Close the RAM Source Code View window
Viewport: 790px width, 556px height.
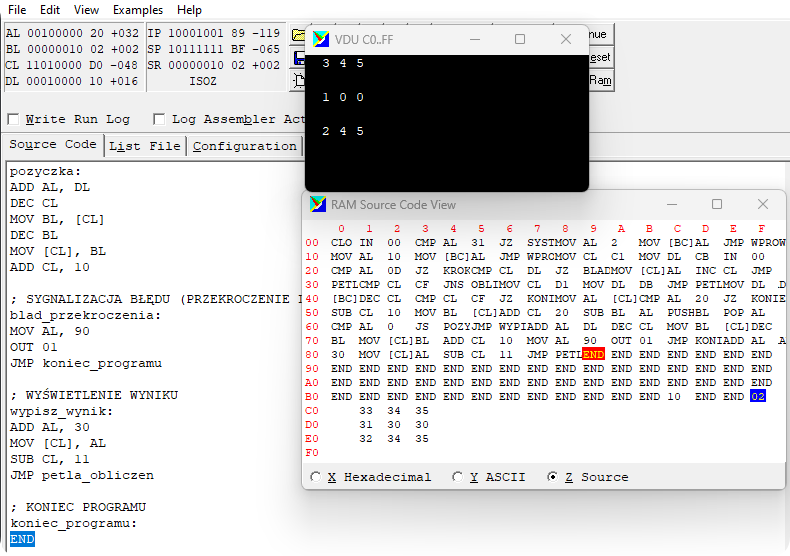[763, 204]
